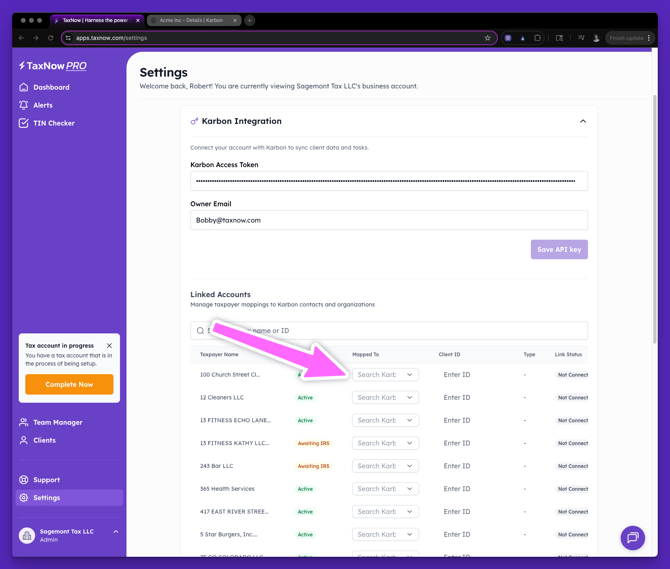
Task: Open Alerts bell icon in sidebar
Action: [24, 105]
